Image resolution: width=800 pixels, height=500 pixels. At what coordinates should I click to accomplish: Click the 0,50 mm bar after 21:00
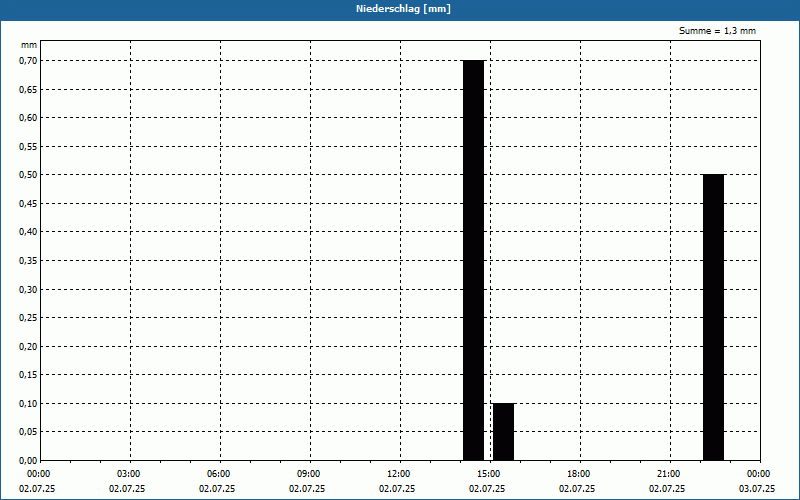point(713,317)
